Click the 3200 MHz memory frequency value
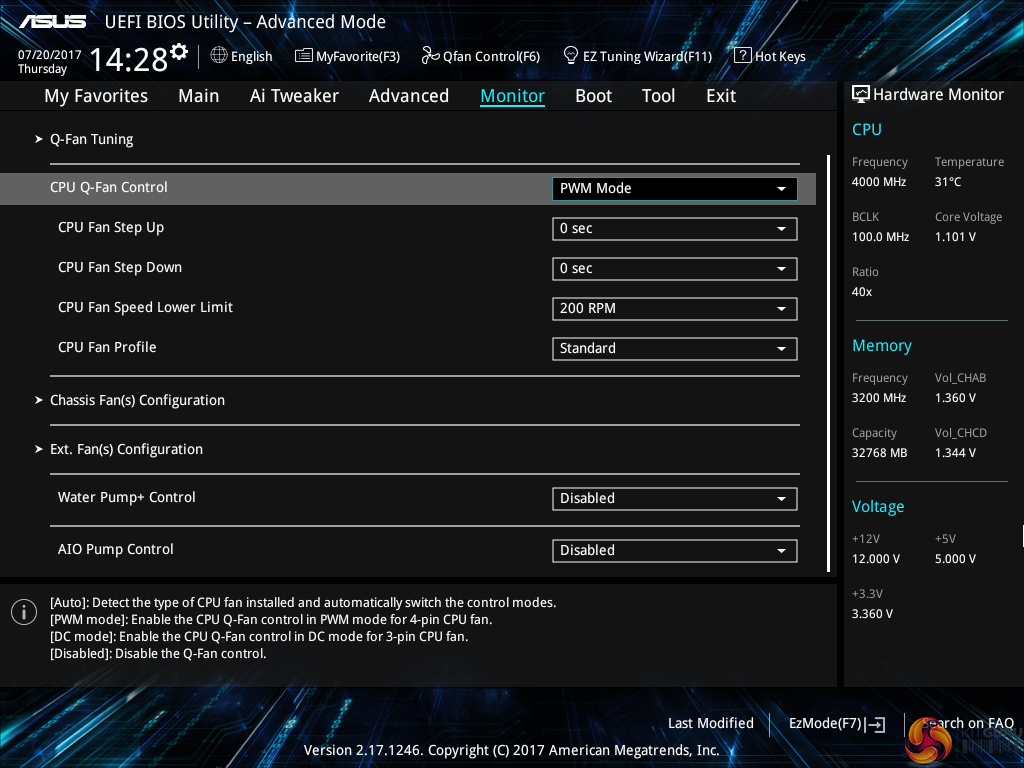 point(878,398)
